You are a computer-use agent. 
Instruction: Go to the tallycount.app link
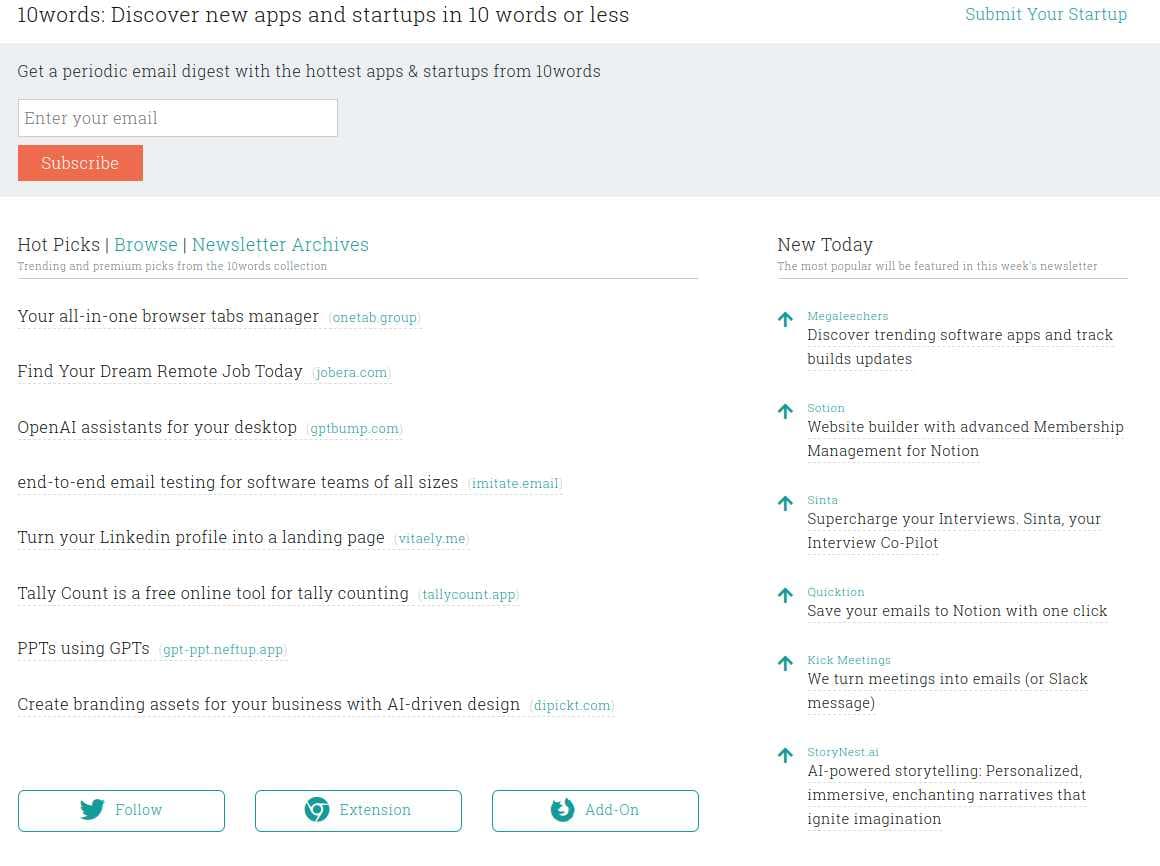pyautogui.click(x=468, y=595)
